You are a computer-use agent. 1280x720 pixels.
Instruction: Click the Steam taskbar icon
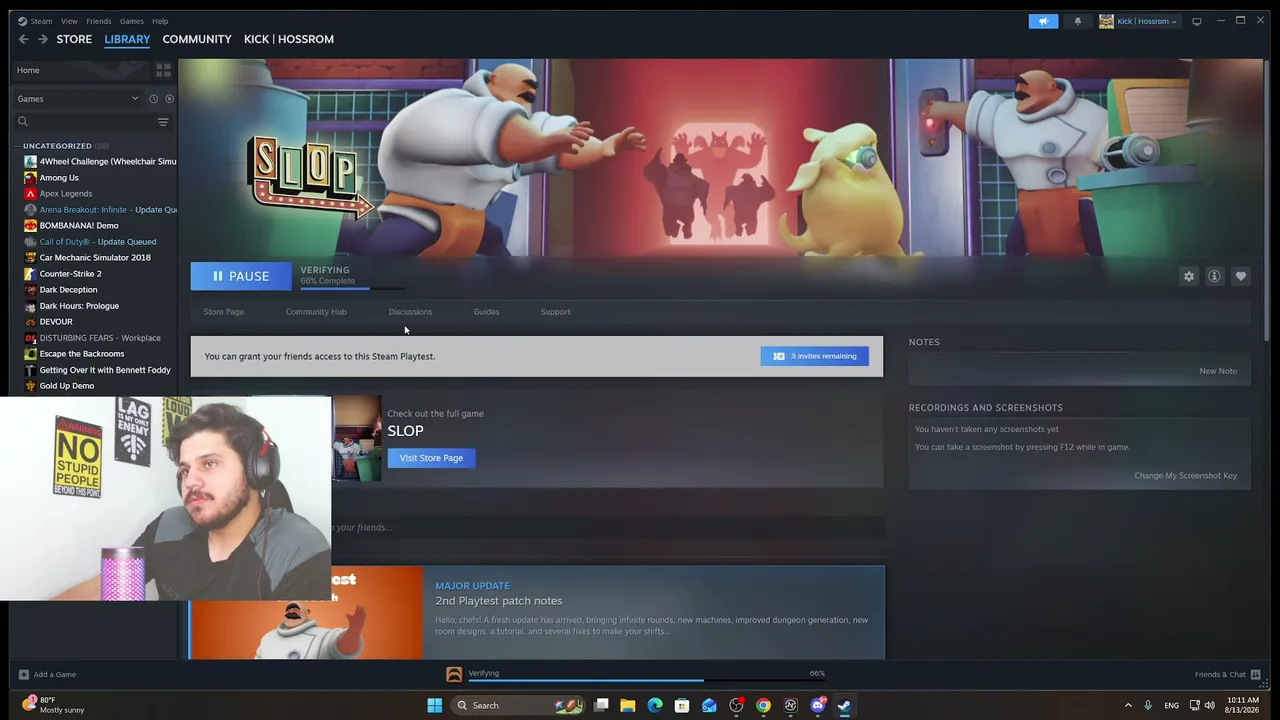(x=844, y=705)
